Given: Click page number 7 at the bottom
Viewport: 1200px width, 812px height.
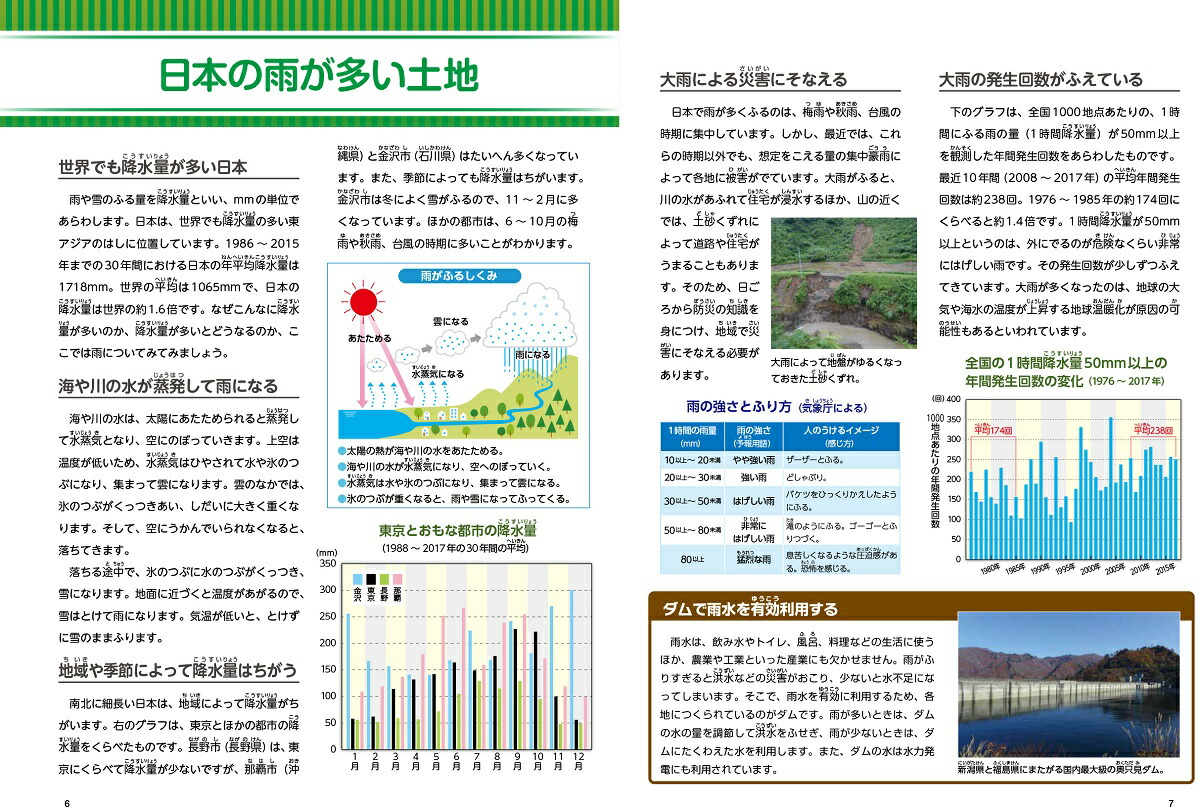Looking at the screenshot, I should [1169, 802].
